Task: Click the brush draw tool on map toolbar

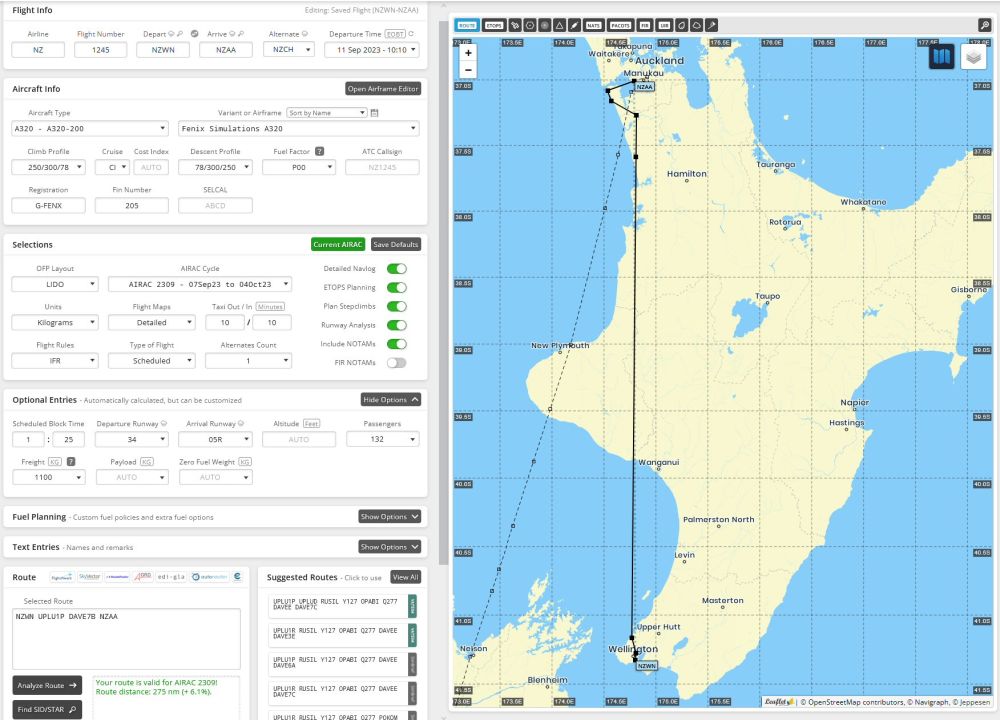Action: (574, 26)
